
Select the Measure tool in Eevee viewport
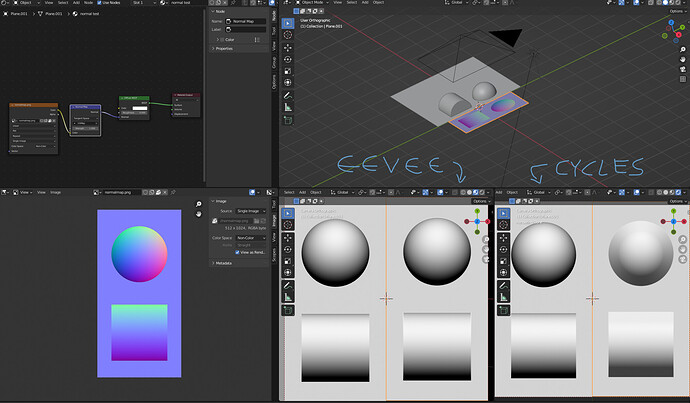coord(288,297)
